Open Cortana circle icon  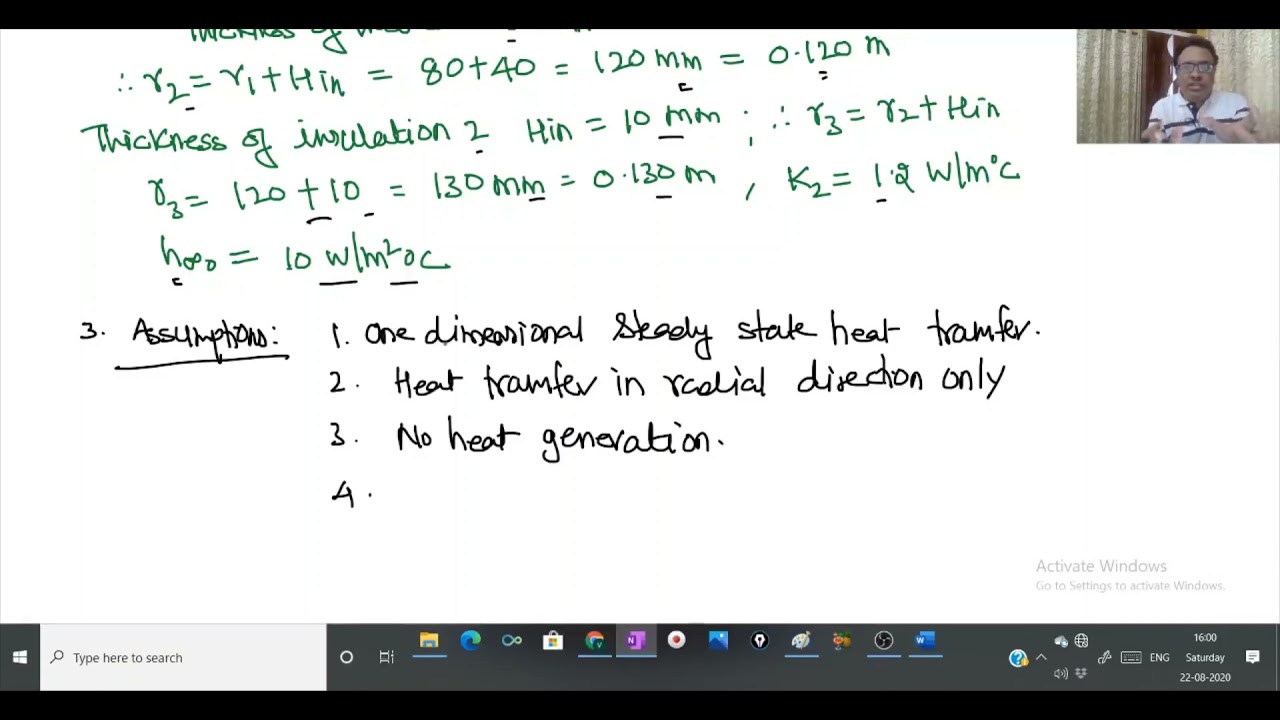(x=346, y=657)
